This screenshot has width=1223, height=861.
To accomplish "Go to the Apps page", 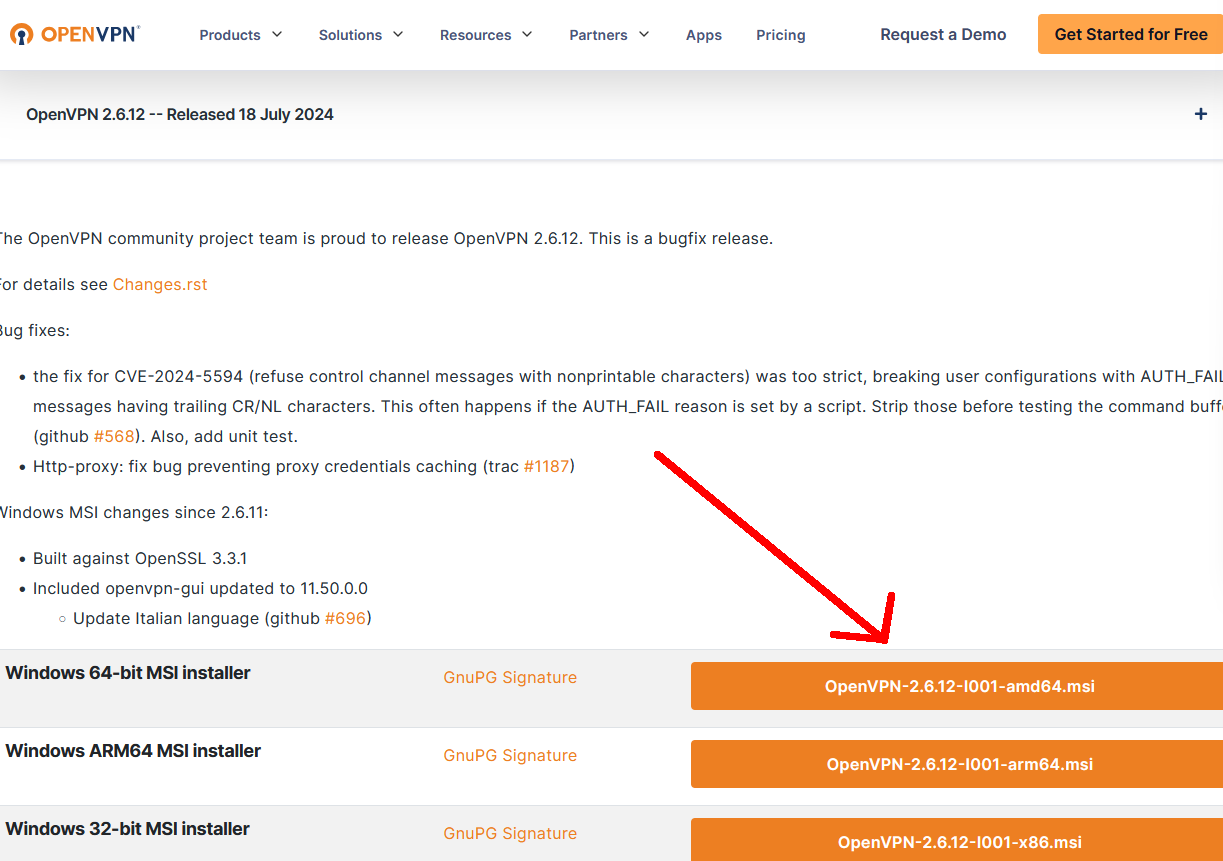I will coord(704,35).
